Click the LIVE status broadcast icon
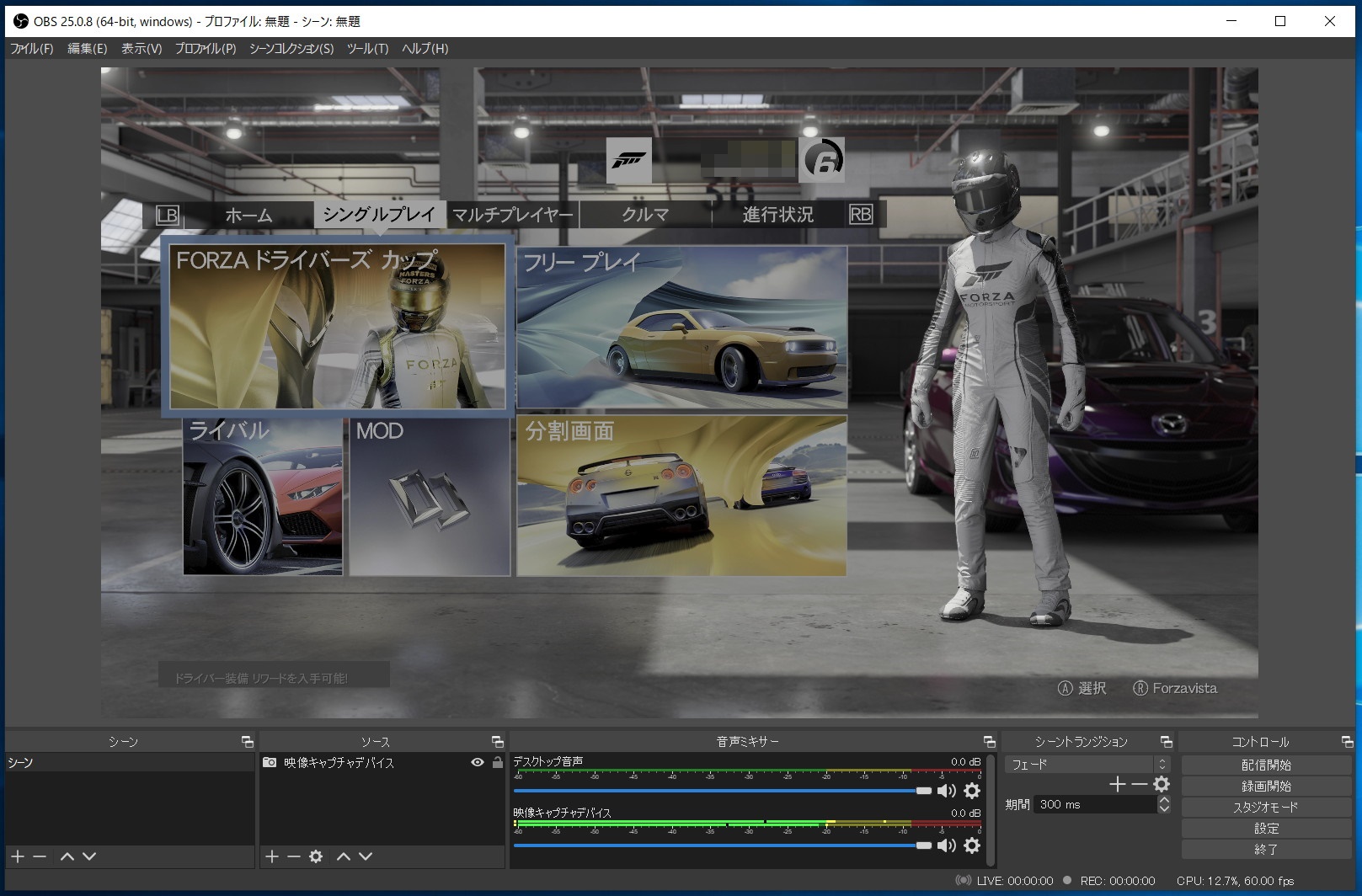This screenshot has width=1362, height=896. (x=964, y=881)
